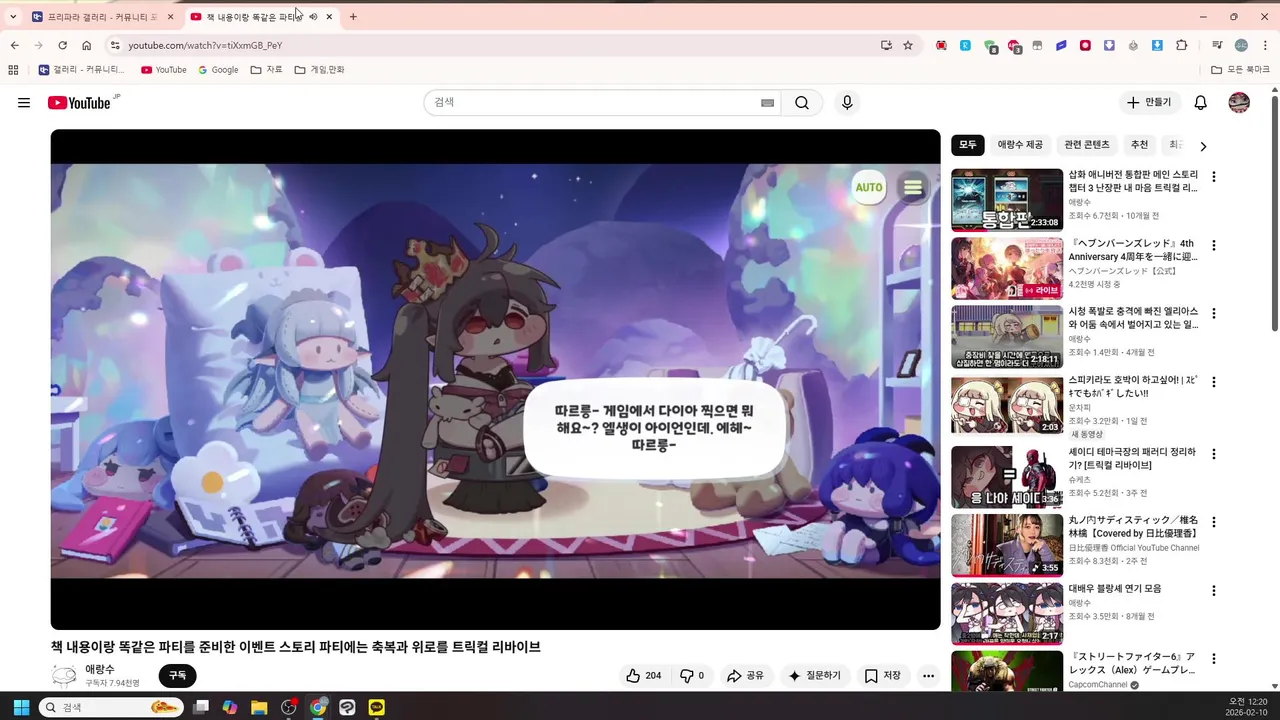Screen dimensions: 1280x720
Task: Open the Windows Start menu
Action: pos(21,707)
